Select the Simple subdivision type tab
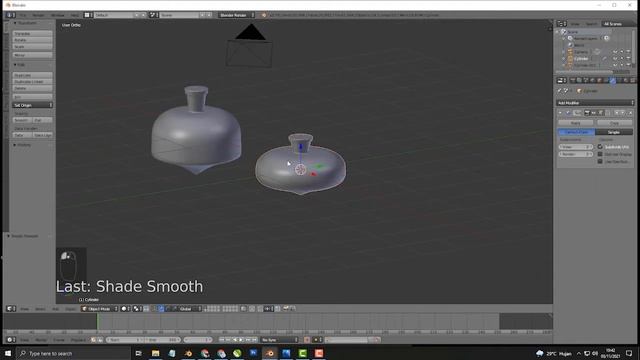Viewport: 640px width, 360px height. pos(614,132)
